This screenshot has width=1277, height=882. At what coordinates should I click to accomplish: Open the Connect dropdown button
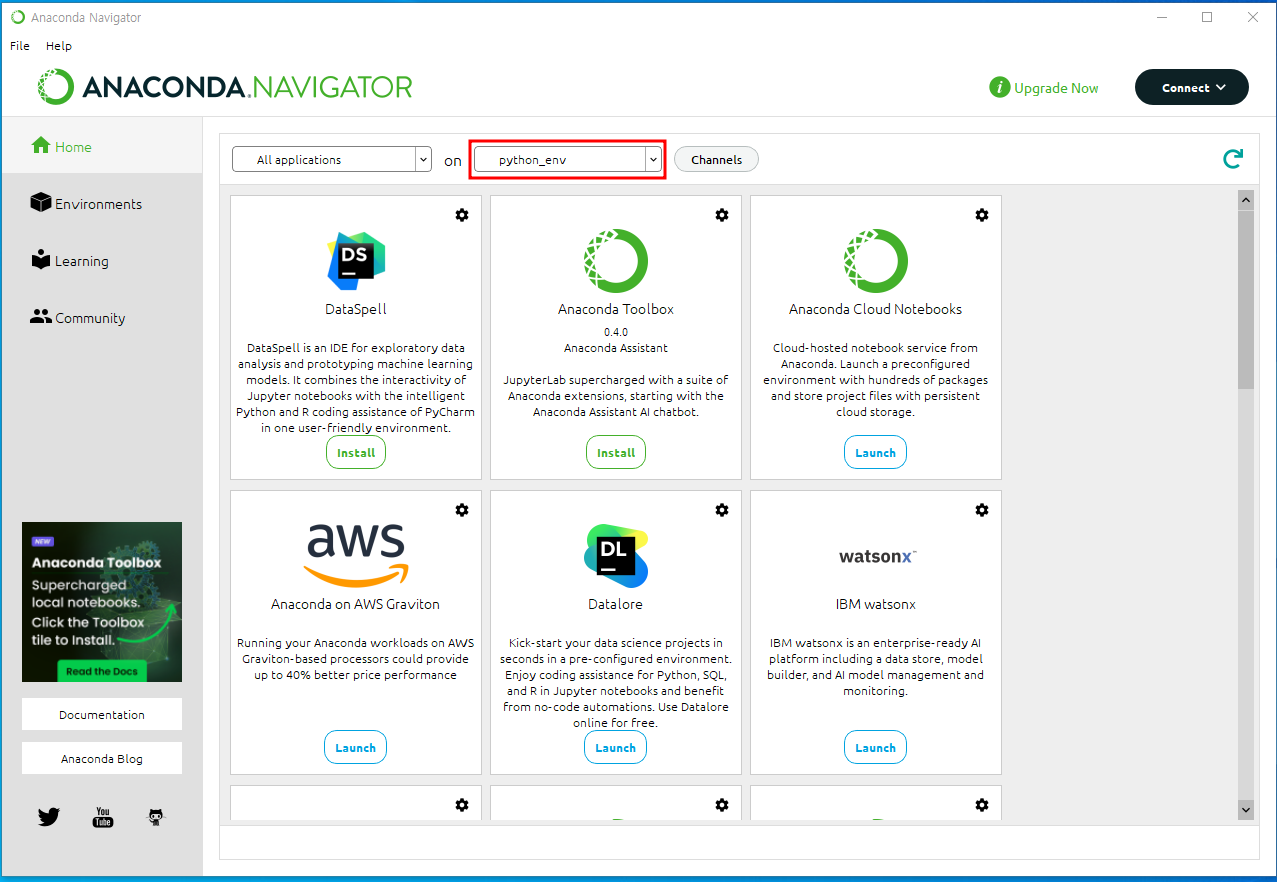coord(1192,87)
